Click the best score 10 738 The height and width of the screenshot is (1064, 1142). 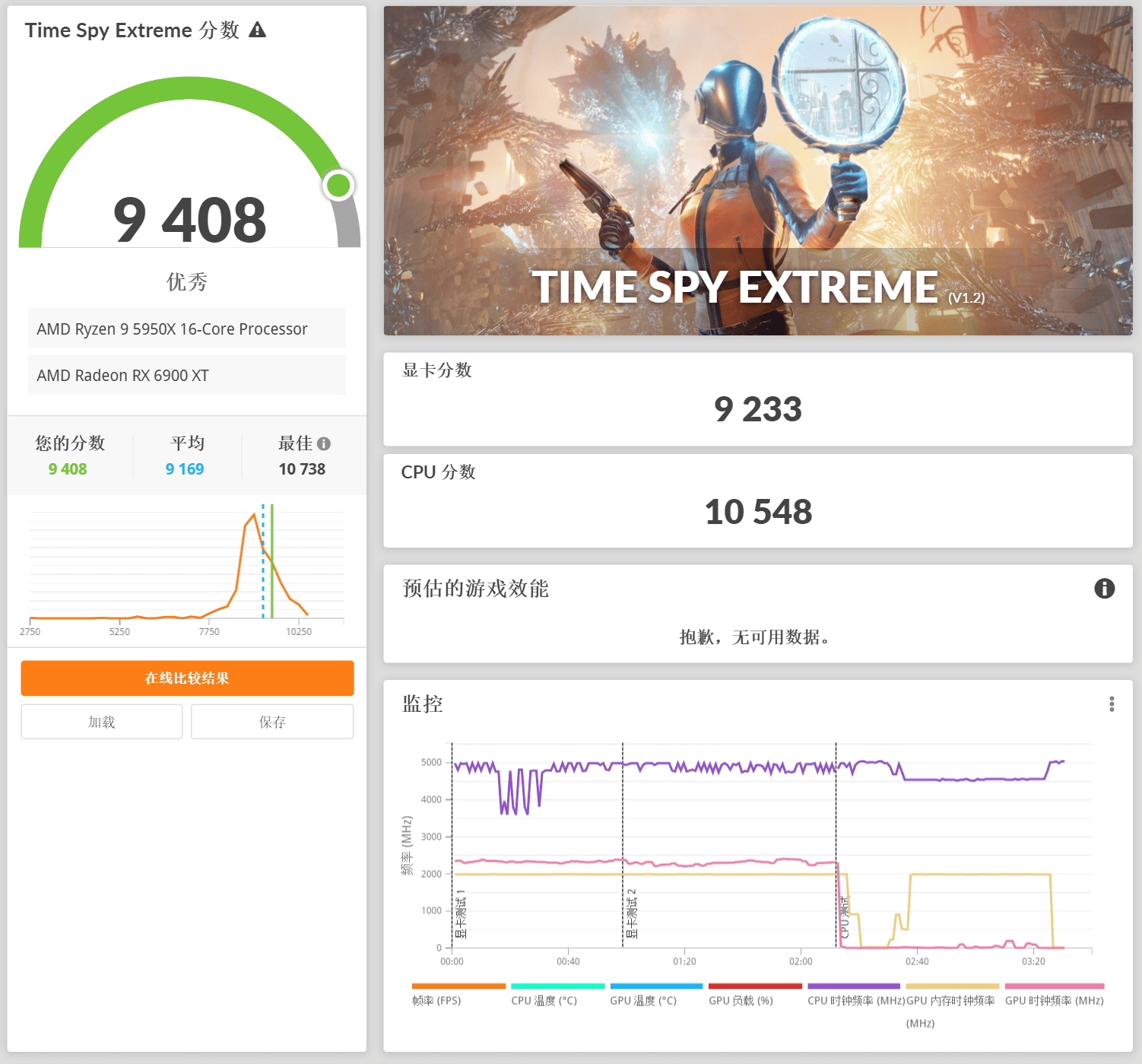[302, 469]
